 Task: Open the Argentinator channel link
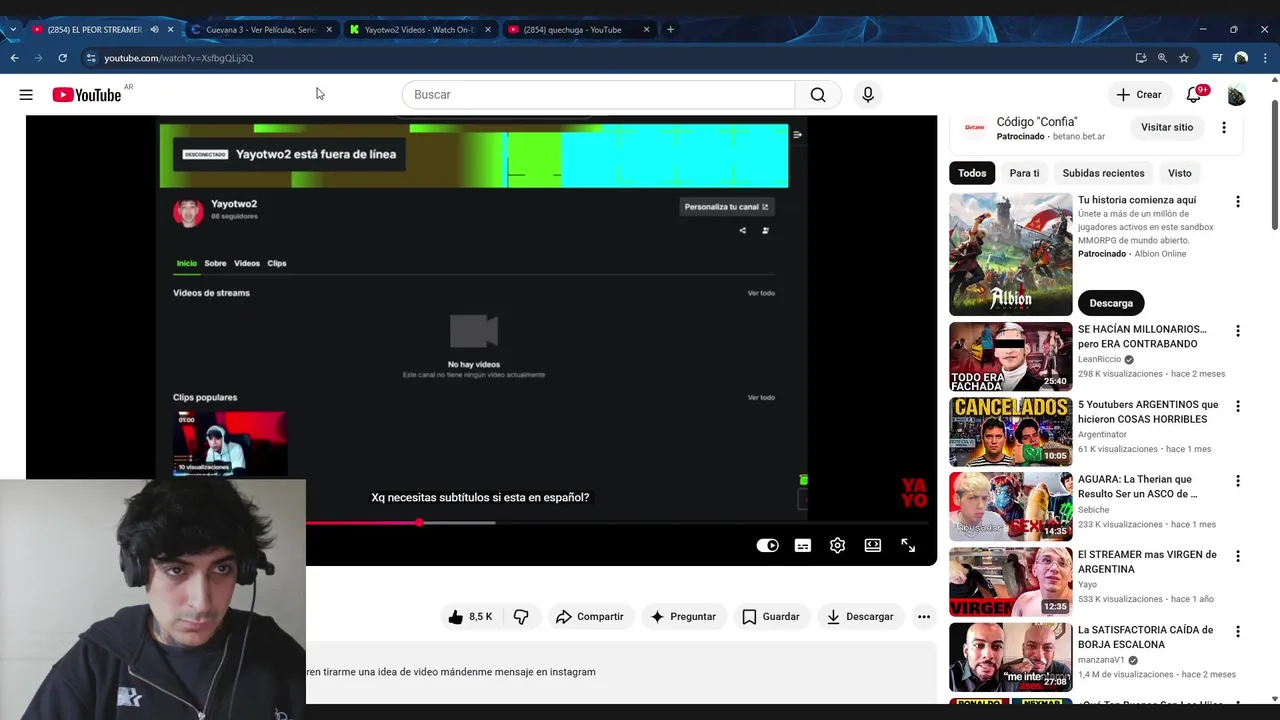(1102, 434)
